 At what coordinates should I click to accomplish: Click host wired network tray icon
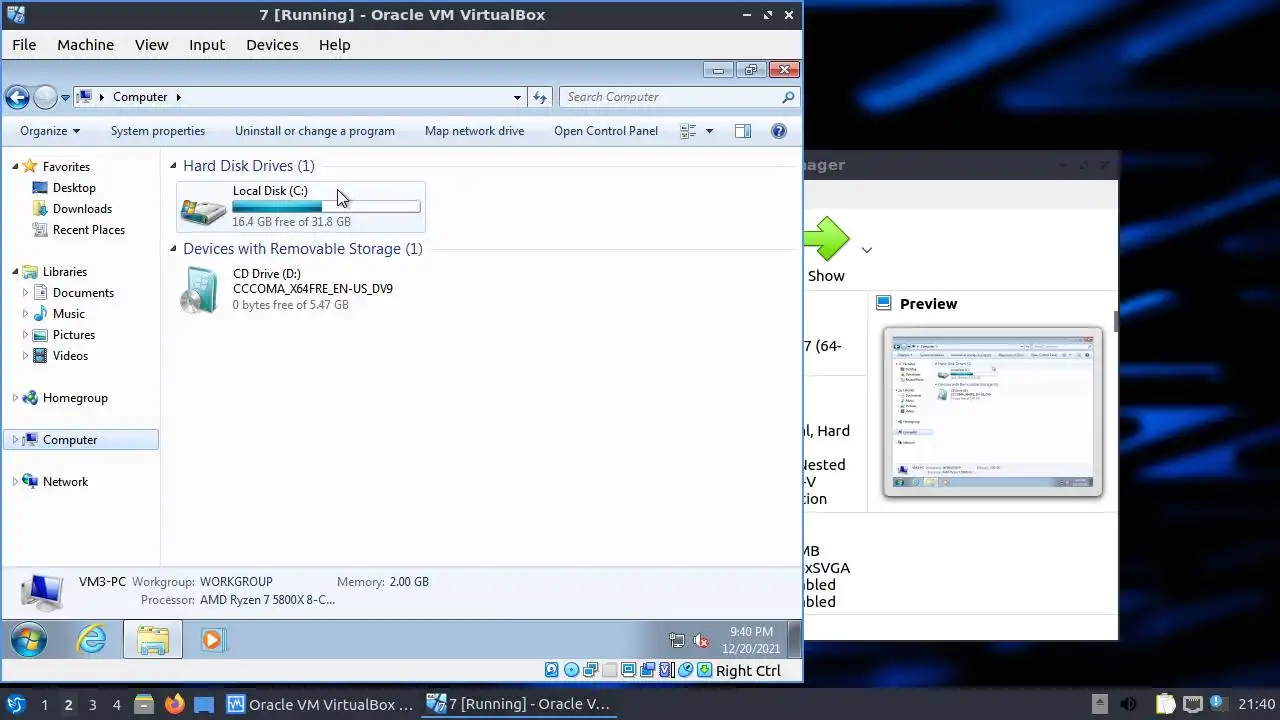1192,704
